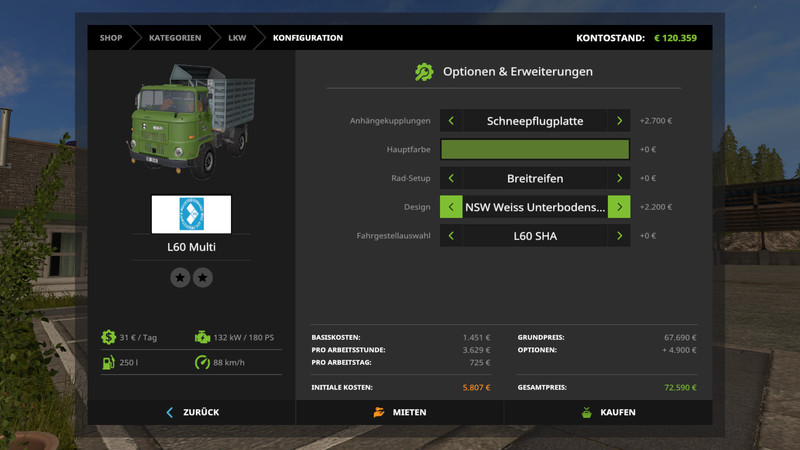Select previous Anhängekupplungen option
The height and width of the screenshot is (450, 800).
451,121
